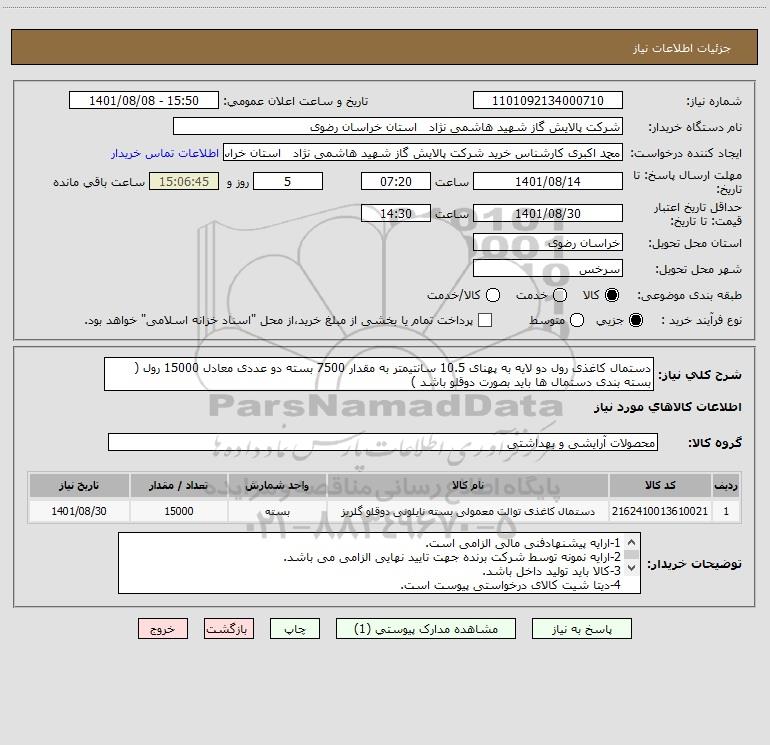Click the need date cell 1401/08/30 in table

point(79,511)
